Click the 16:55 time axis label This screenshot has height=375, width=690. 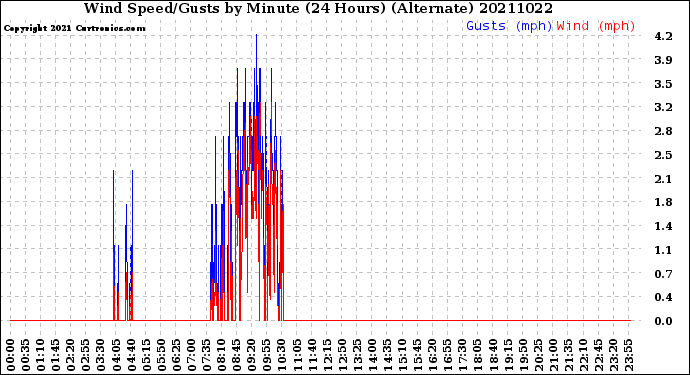(x=448, y=355)
